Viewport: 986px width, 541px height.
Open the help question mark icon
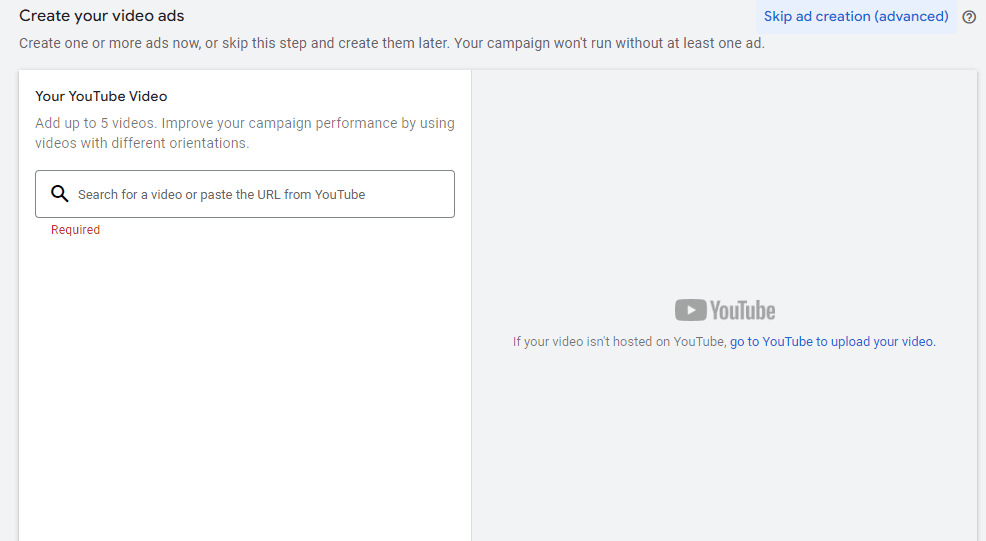tap(969, 17)
